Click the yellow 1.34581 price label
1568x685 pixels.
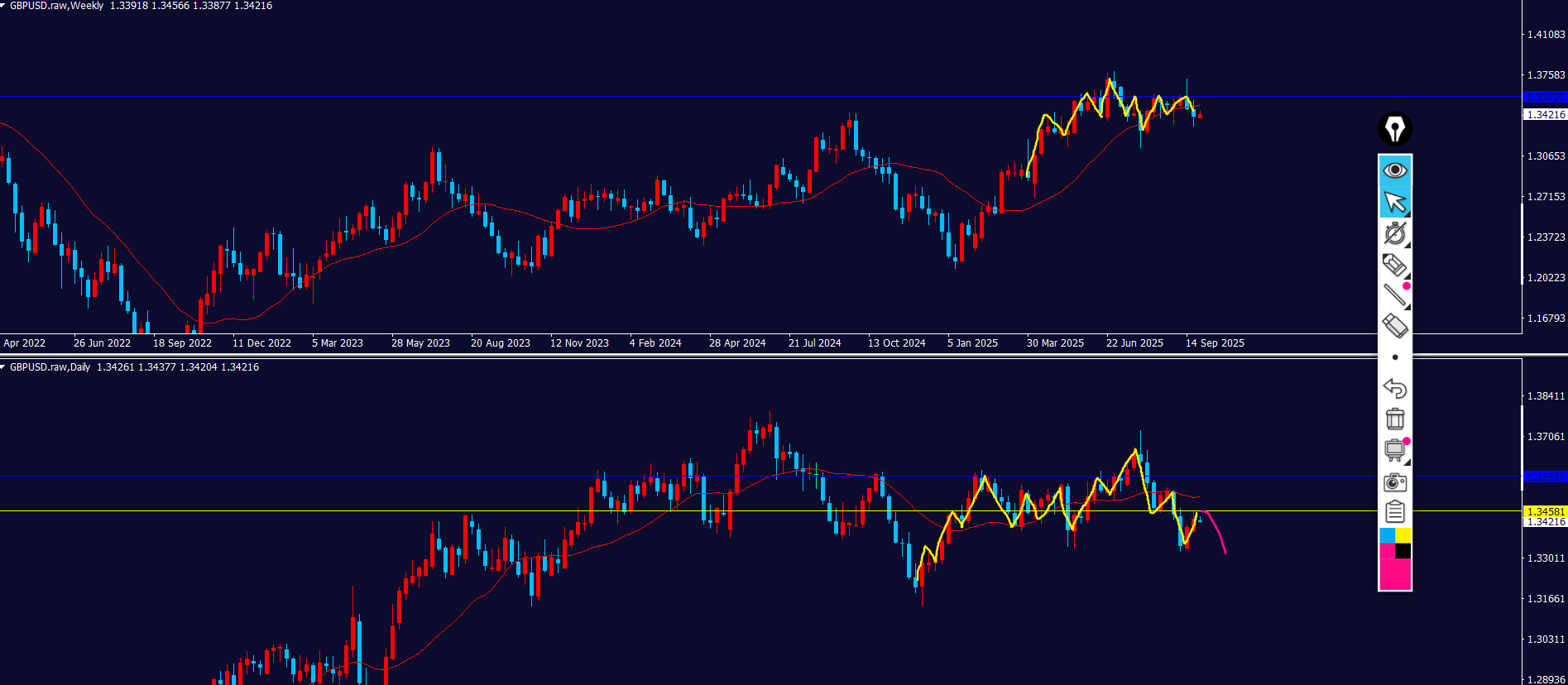point(1545,511)
